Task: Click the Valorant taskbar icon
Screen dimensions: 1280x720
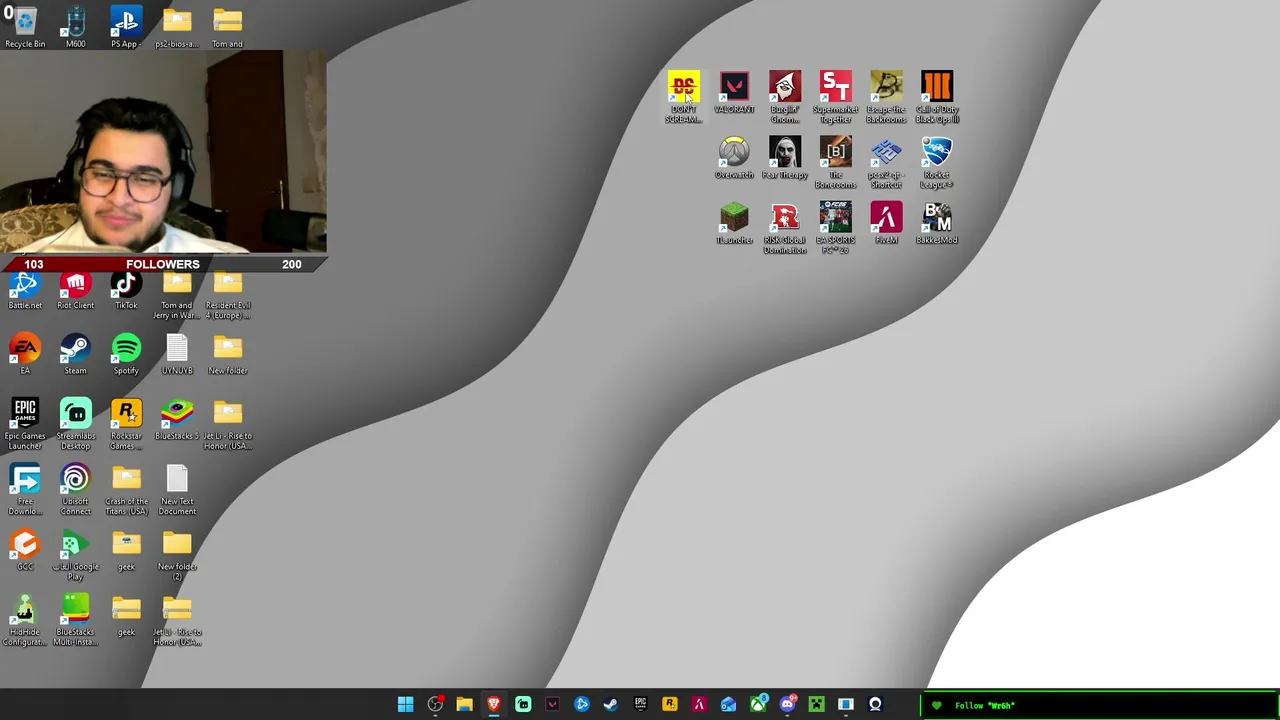Action: pos(552,705)
